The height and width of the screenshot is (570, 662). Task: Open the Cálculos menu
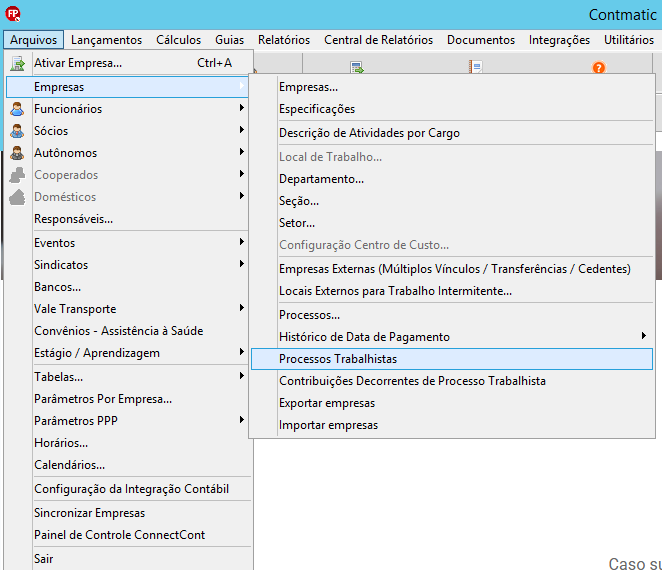[x=179, y=40]
